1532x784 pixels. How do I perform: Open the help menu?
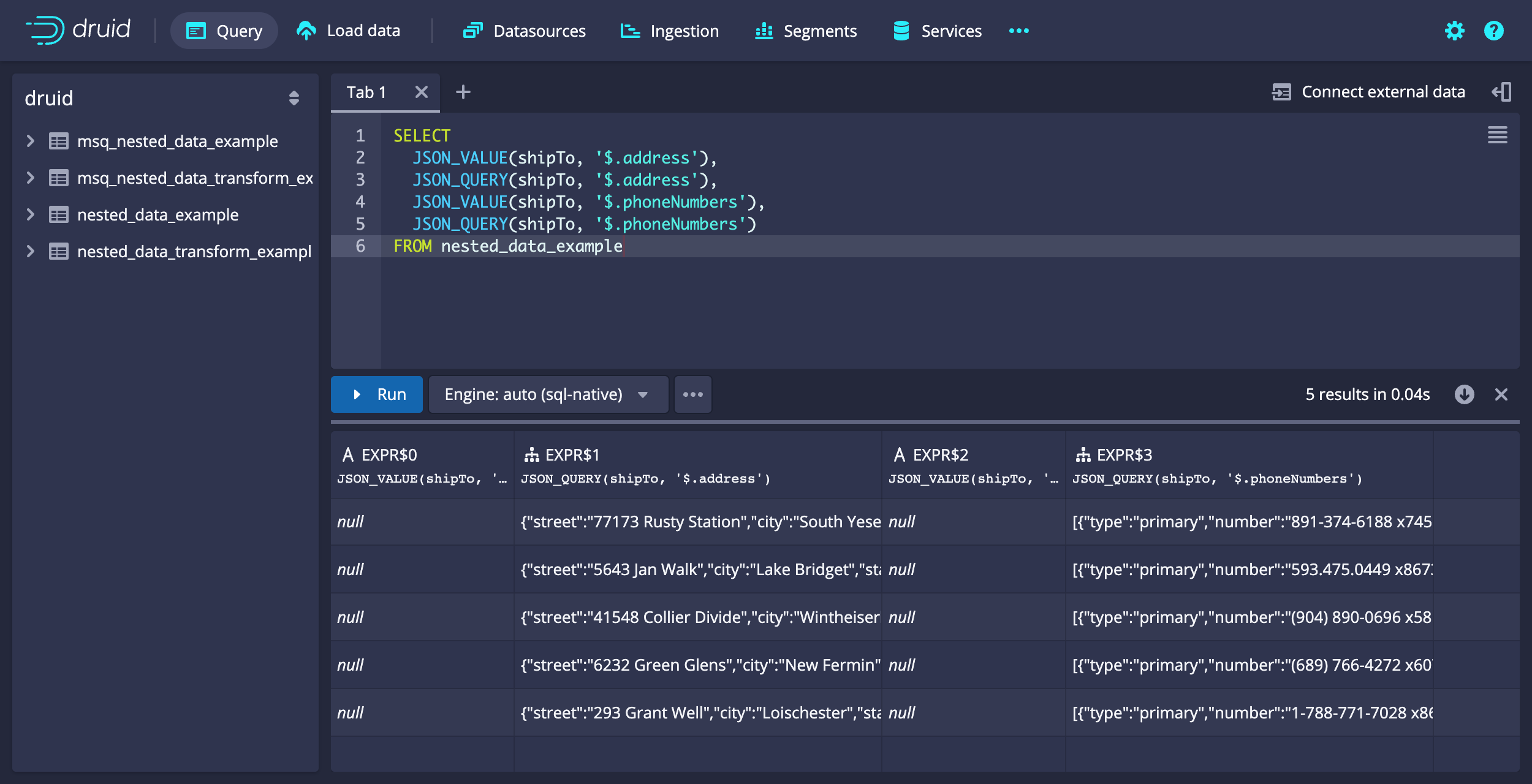[1493, 31]
